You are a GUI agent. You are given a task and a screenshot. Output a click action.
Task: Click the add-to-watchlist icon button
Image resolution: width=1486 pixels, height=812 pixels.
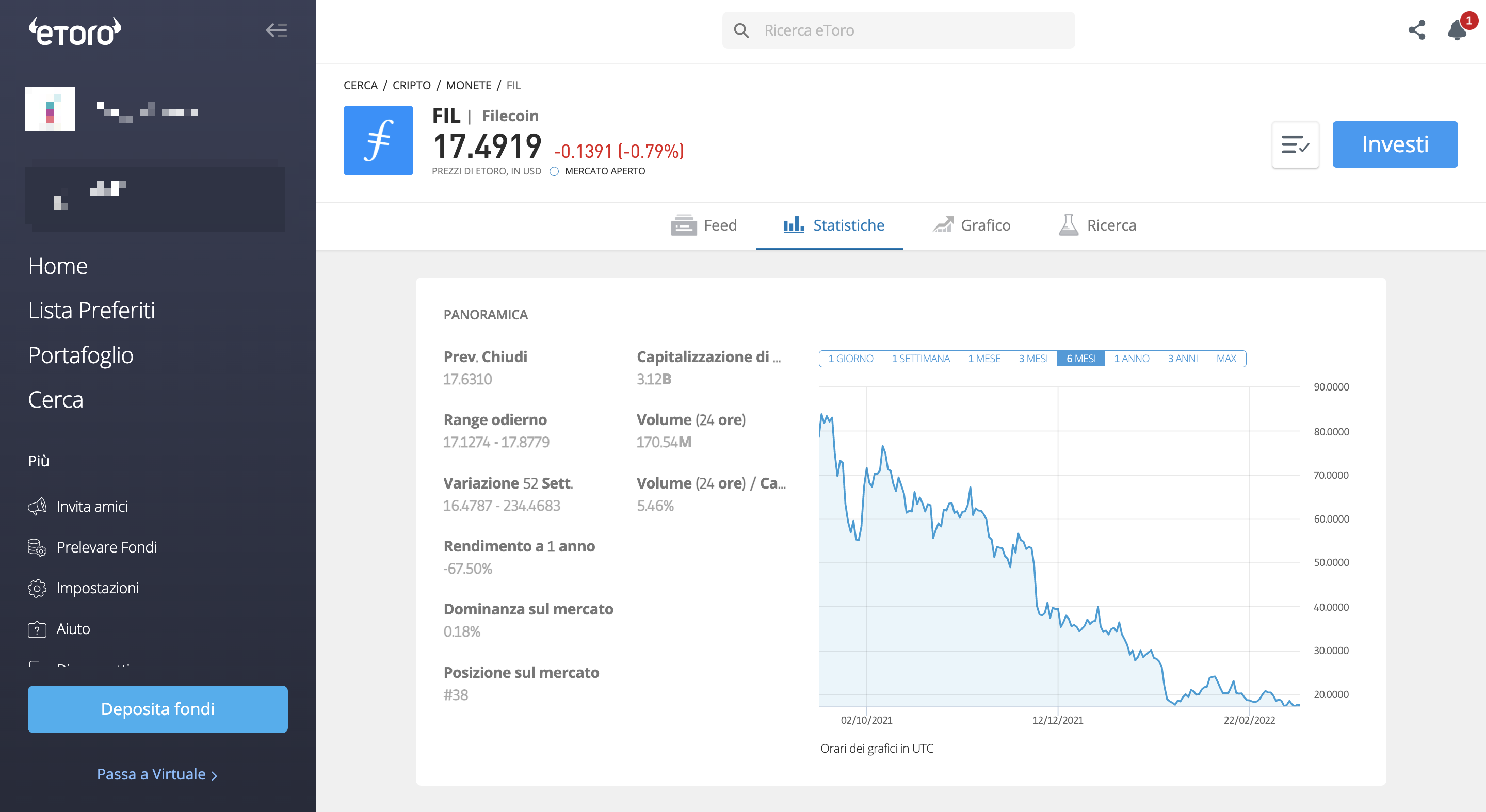pos(1295,144)
